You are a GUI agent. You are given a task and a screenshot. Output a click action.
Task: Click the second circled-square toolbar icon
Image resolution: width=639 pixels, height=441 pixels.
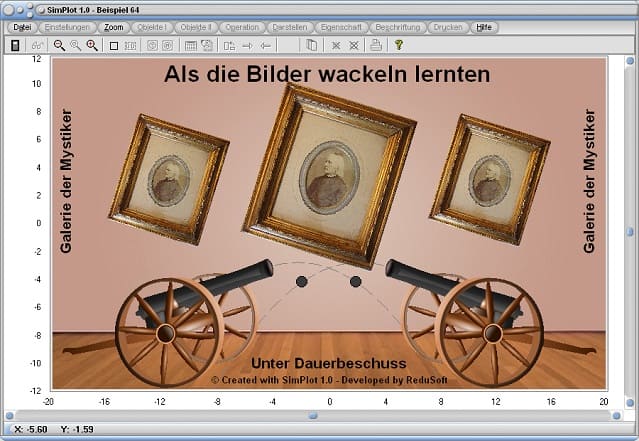(x=167, y=45)
